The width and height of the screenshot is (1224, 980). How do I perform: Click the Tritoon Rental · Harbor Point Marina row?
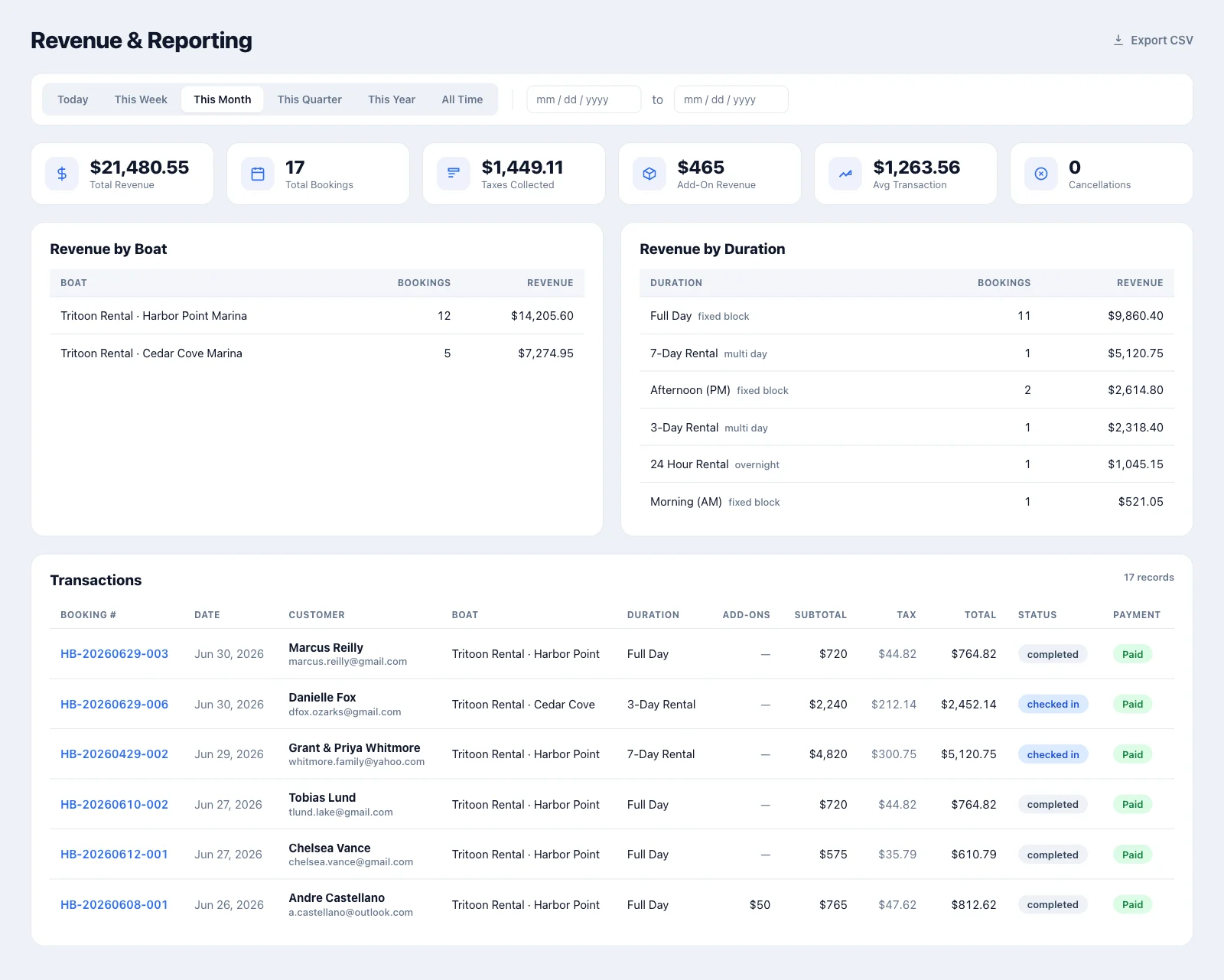(x=317, y=316)
